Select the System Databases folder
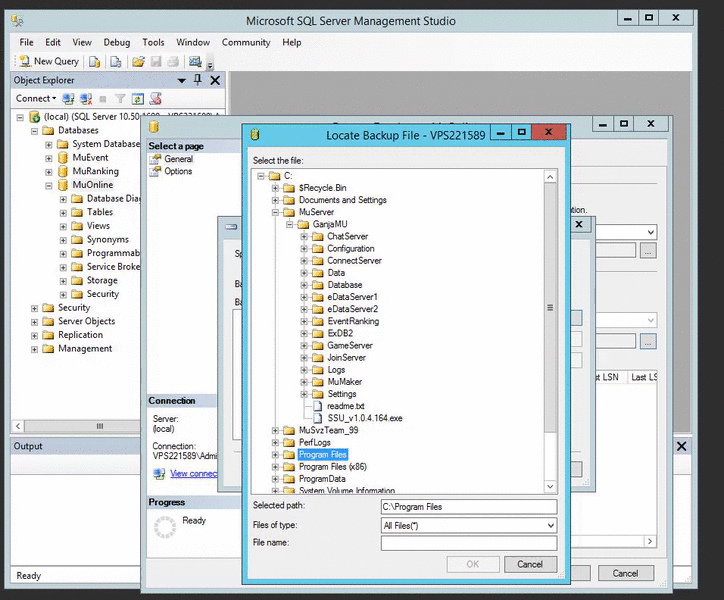The height and width of the screenshot is (600, 724). pyautogui.click(x=106, y=144)
